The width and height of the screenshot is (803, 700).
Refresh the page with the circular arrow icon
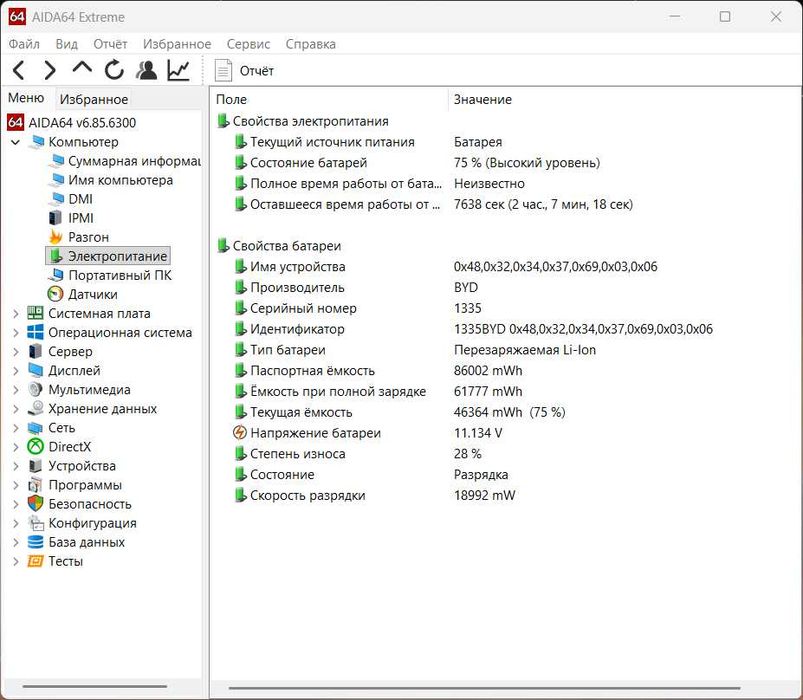[114, 70]
